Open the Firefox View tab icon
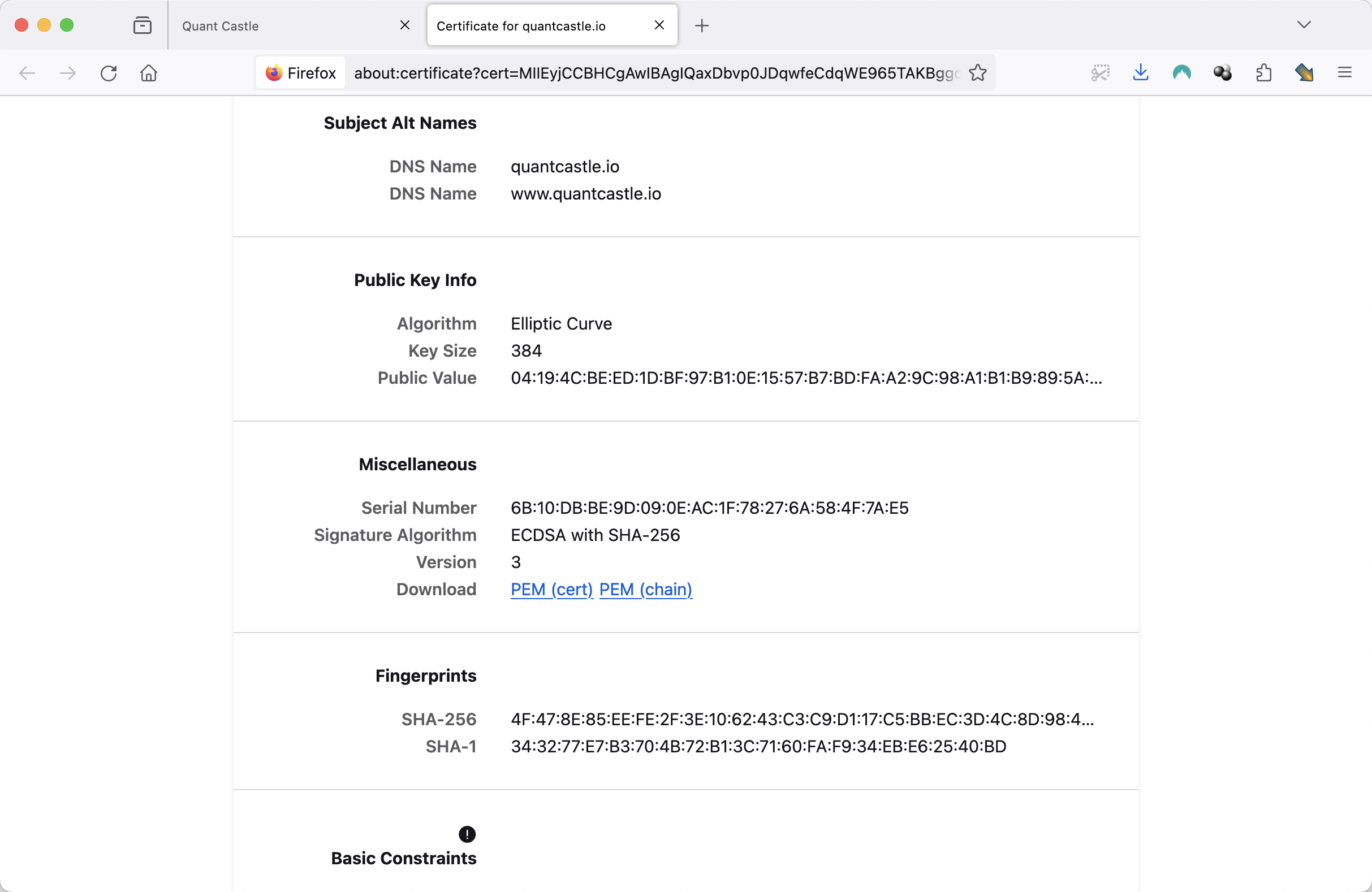1372x892 pixels. 143,25
